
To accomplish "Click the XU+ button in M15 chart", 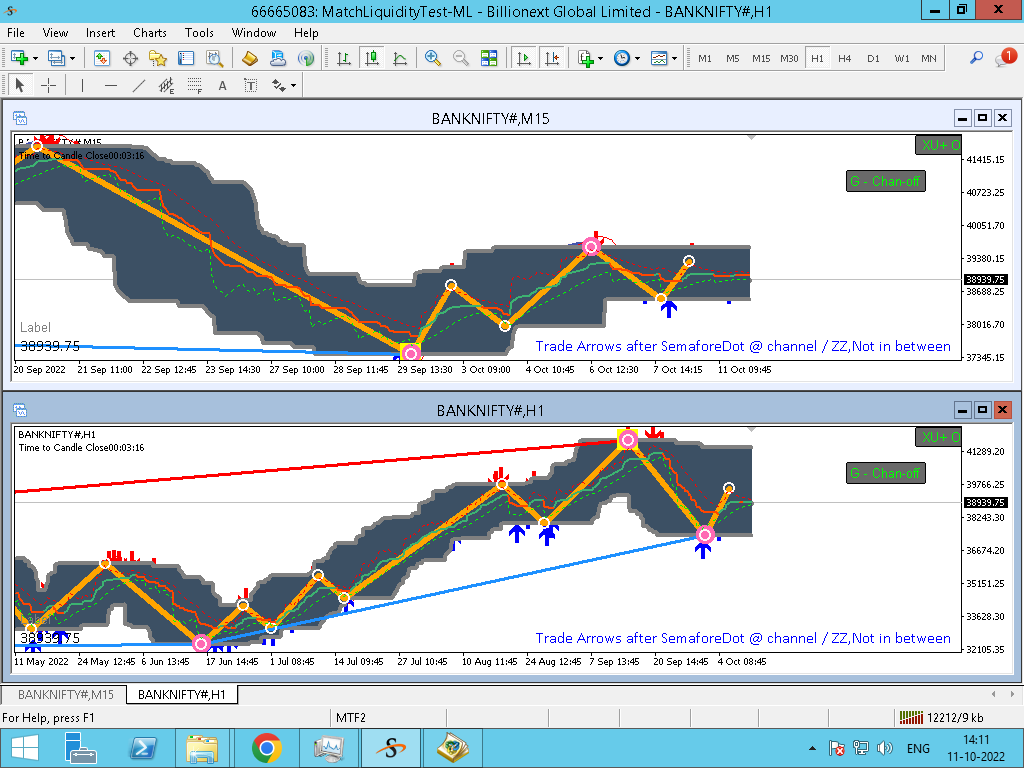I will [x=938, y=145].
